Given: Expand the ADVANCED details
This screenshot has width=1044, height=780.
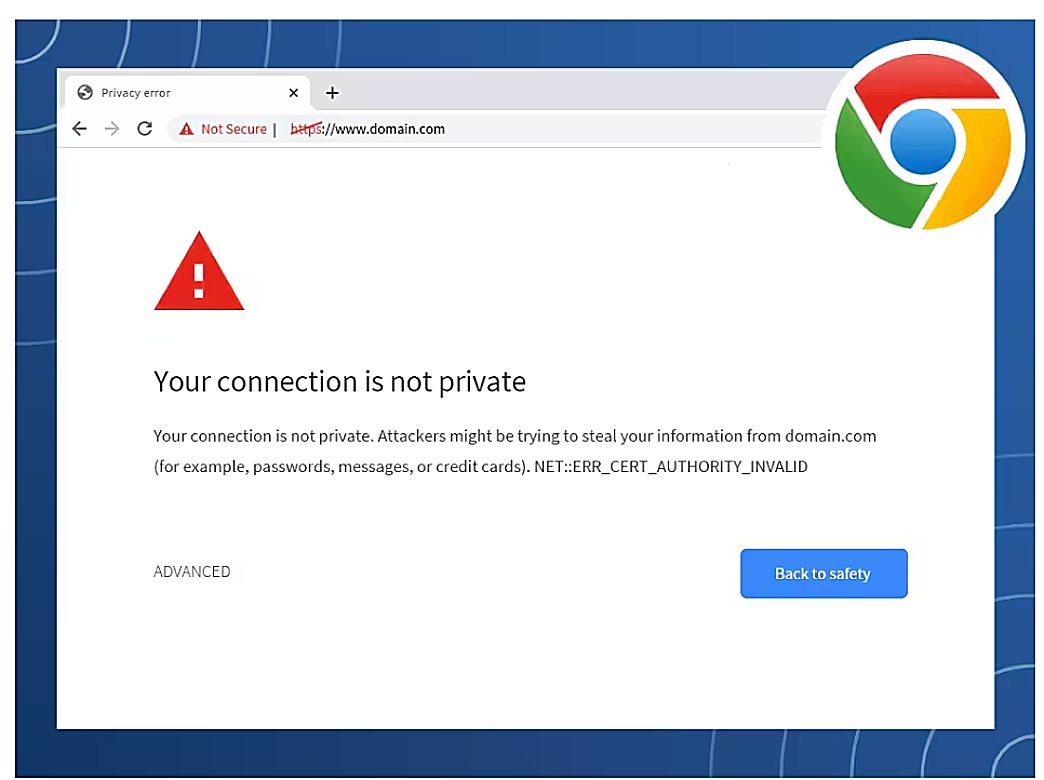Looking at the screenshot, I should (192, 572).
